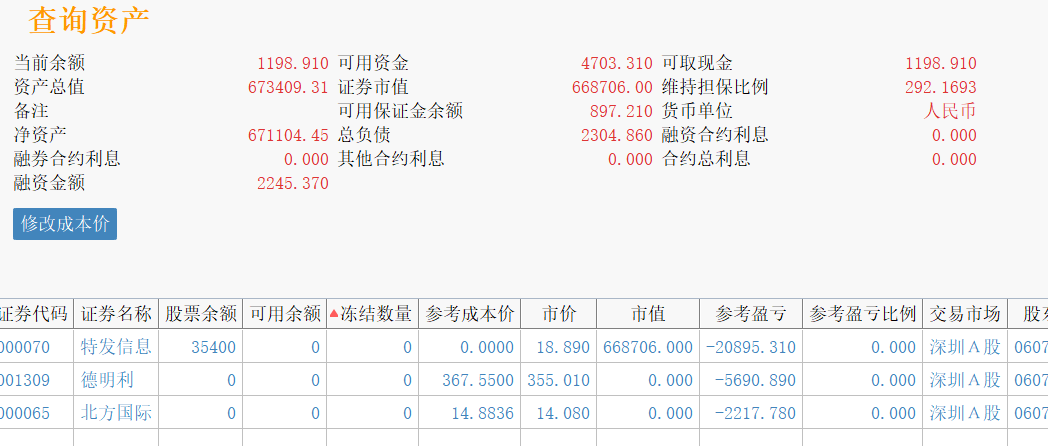Click the 参考盈亏 column header
The height and width of the screenshot is (446, 1048).
[750, 314]
